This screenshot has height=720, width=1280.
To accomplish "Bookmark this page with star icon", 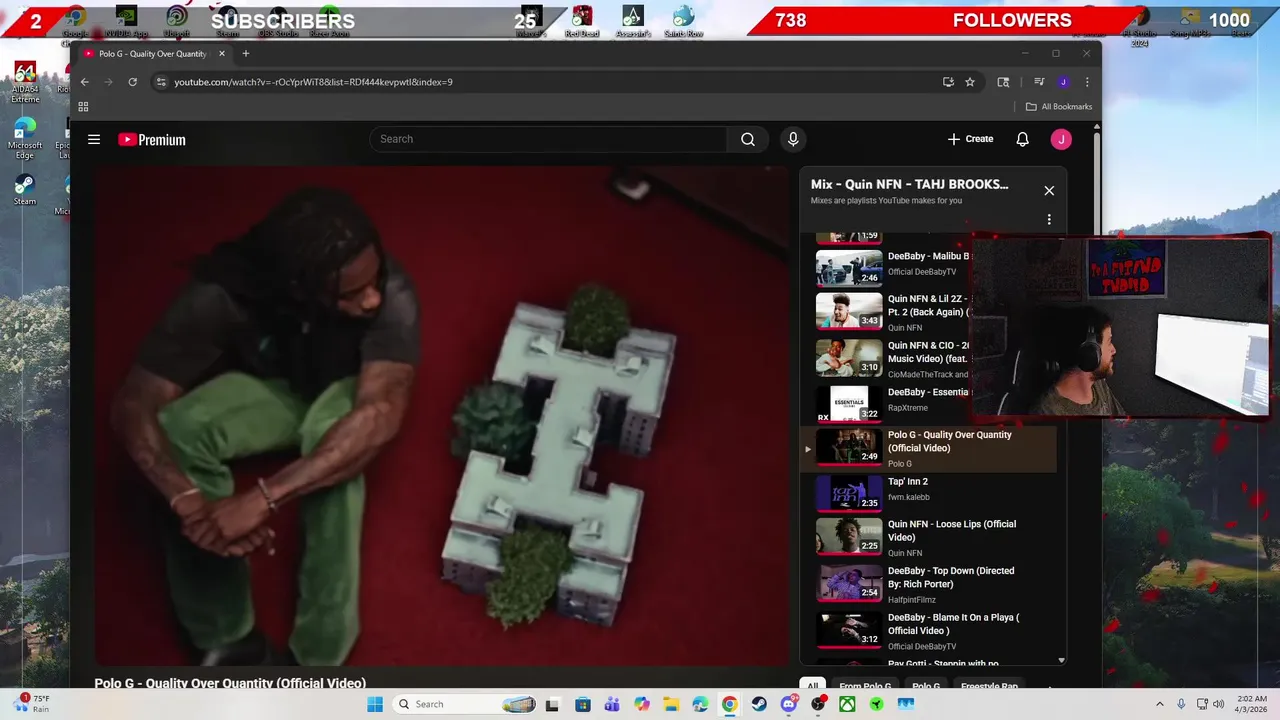I will pos(970,82).
